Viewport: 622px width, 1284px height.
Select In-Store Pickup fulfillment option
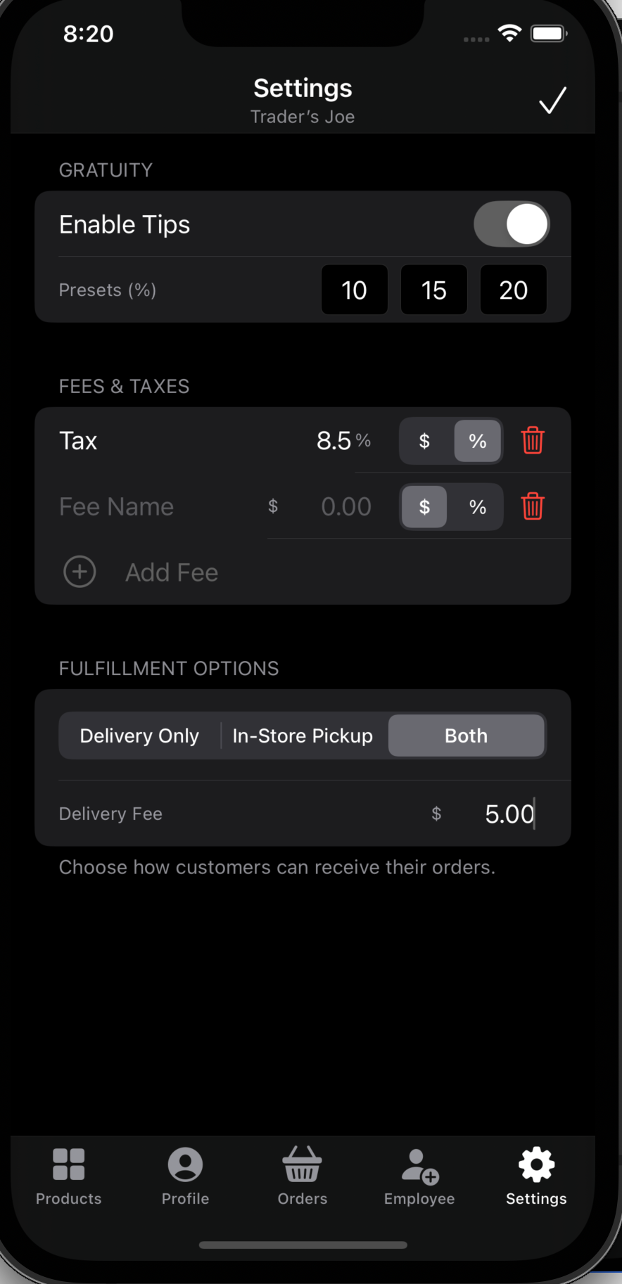click(x=302, y=735)
